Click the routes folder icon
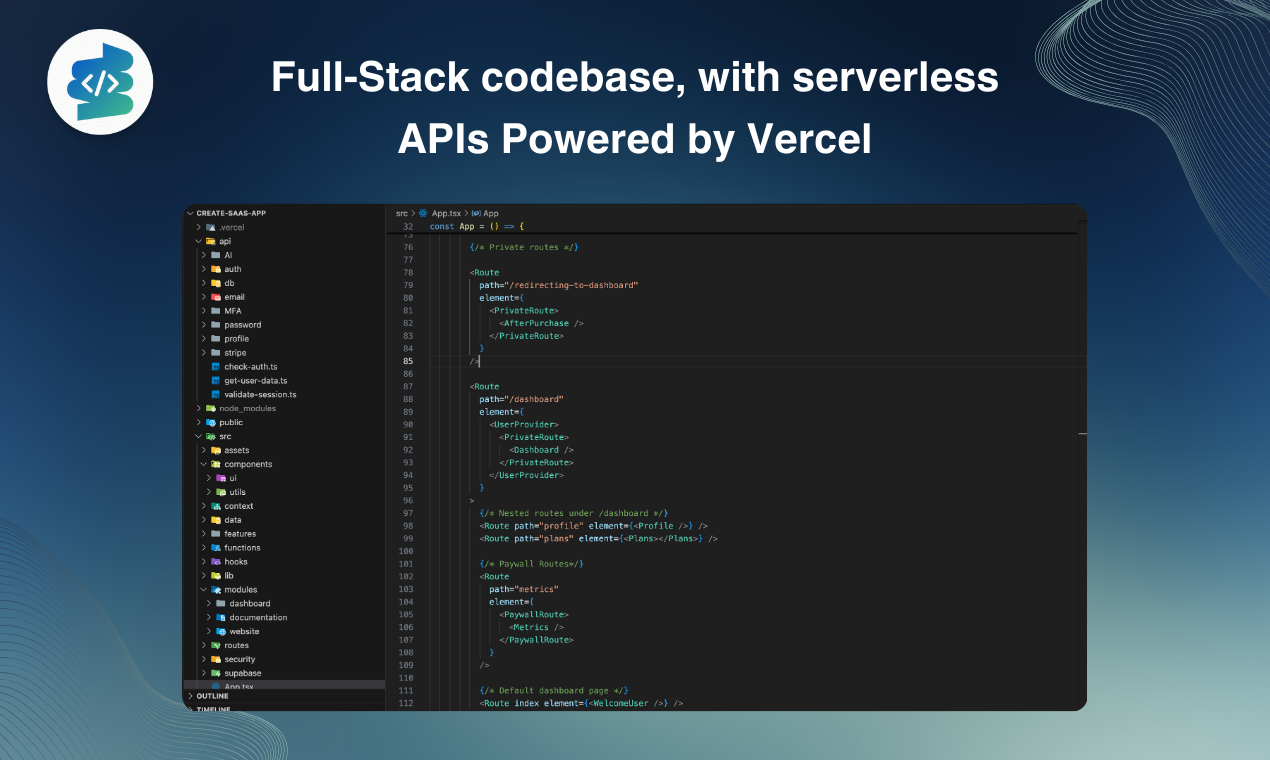 [216, 645]
